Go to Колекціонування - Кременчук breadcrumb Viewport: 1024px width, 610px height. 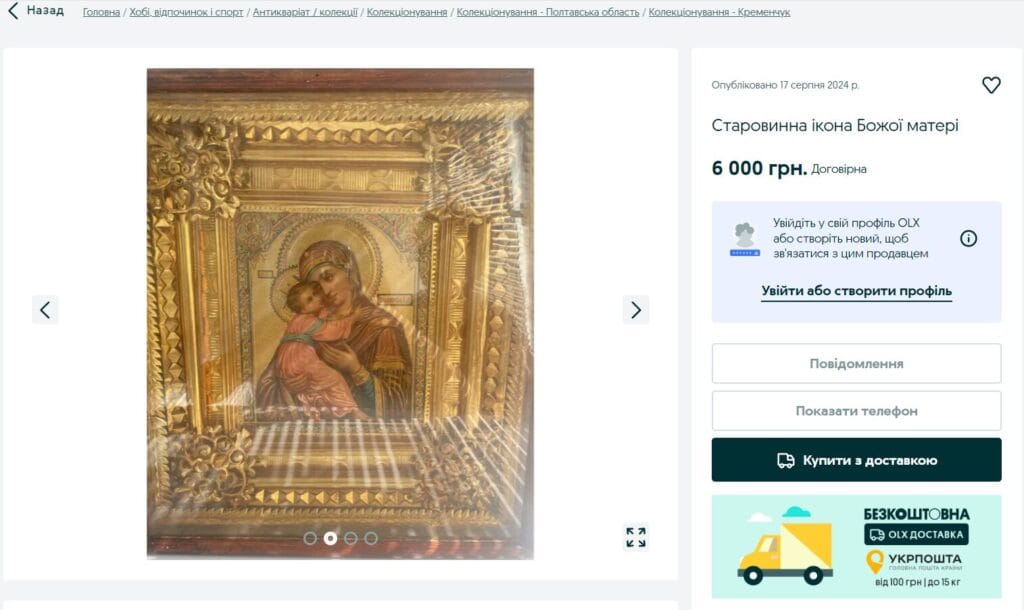pyautogui.click(x=719, y=12)
